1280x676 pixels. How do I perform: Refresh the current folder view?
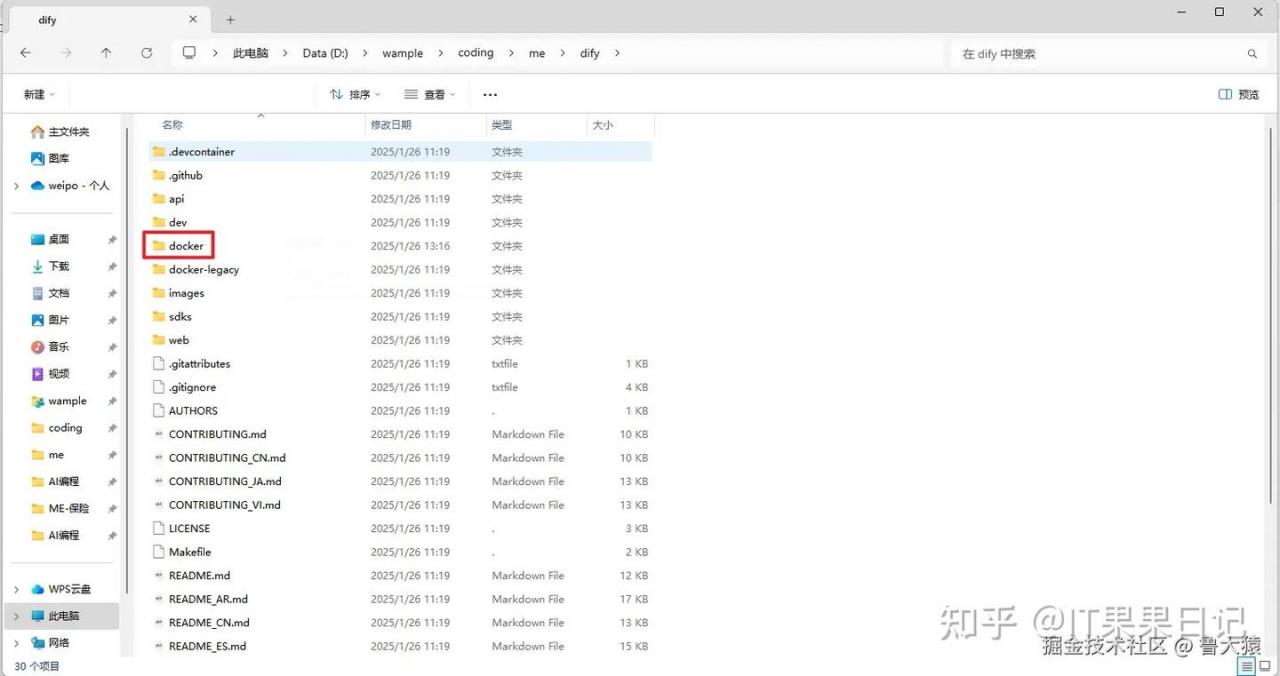pyautogui.click(x=147, y=53)
